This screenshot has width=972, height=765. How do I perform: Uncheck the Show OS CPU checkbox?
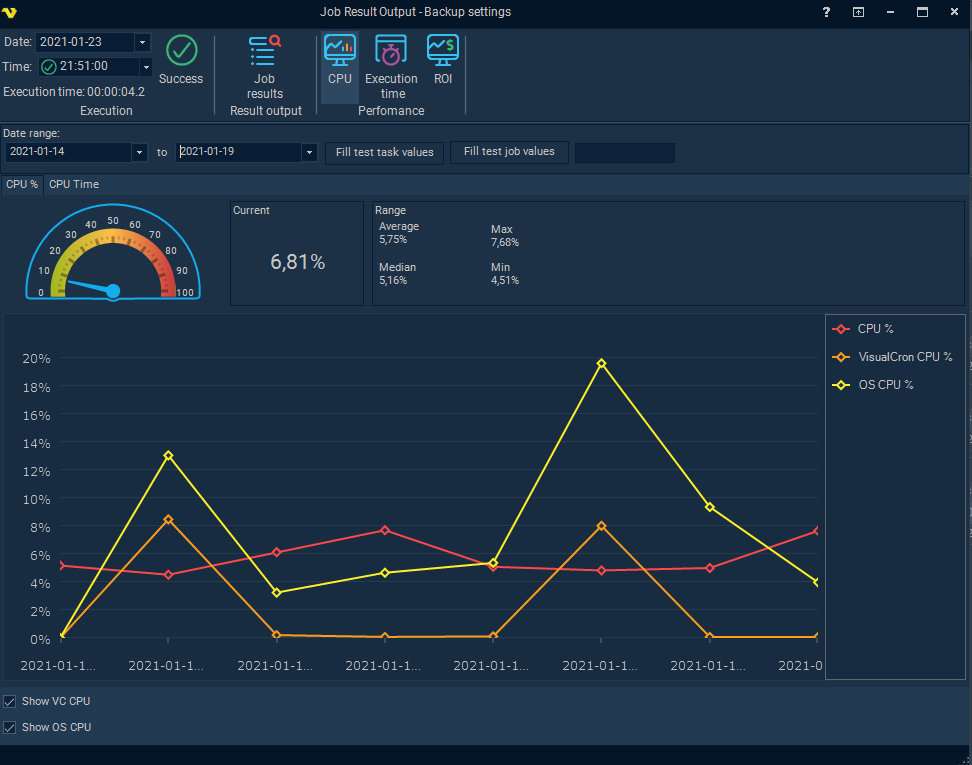[x=10, y=727]
